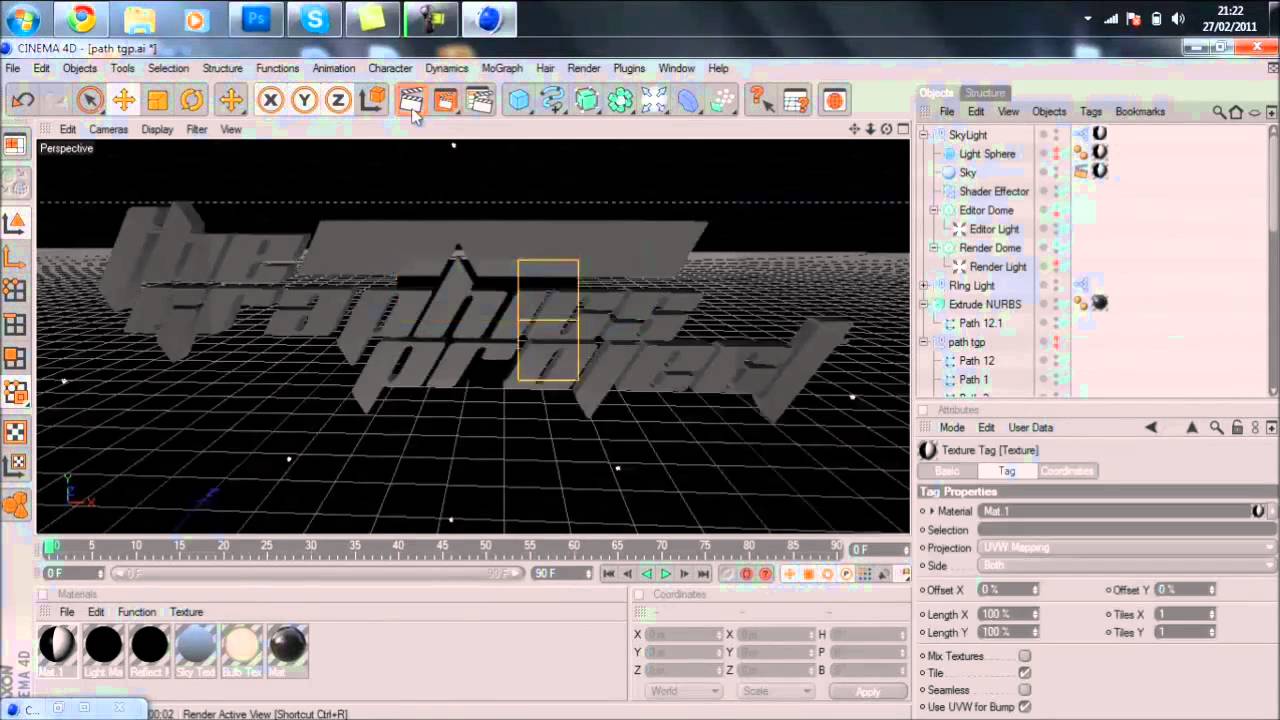
Task: Add a Cube primitive object
Action: click(519, 100)
